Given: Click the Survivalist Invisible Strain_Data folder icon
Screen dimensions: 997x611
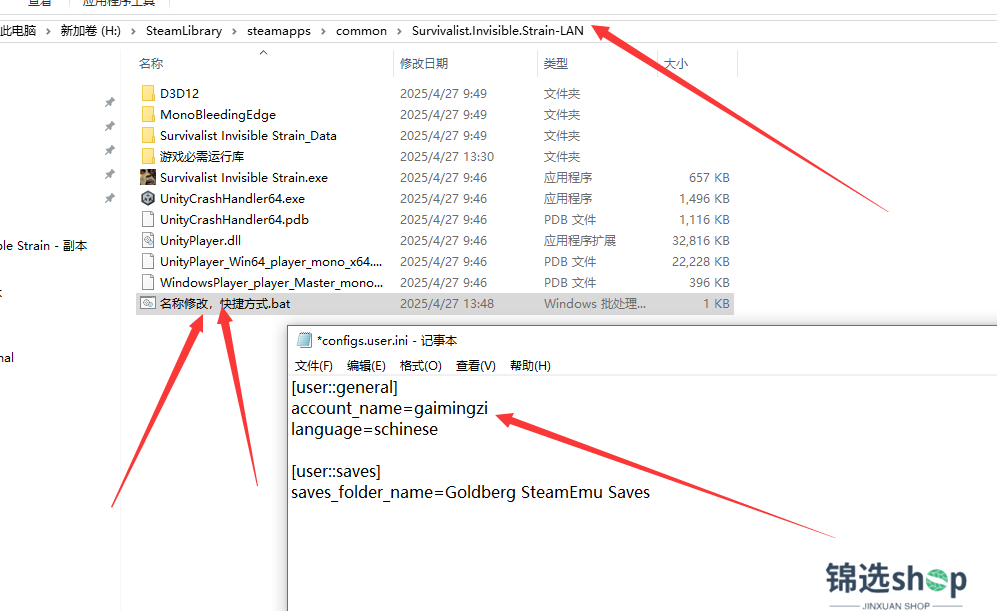Looking at the screenshot, I should (x=148, y=135).
